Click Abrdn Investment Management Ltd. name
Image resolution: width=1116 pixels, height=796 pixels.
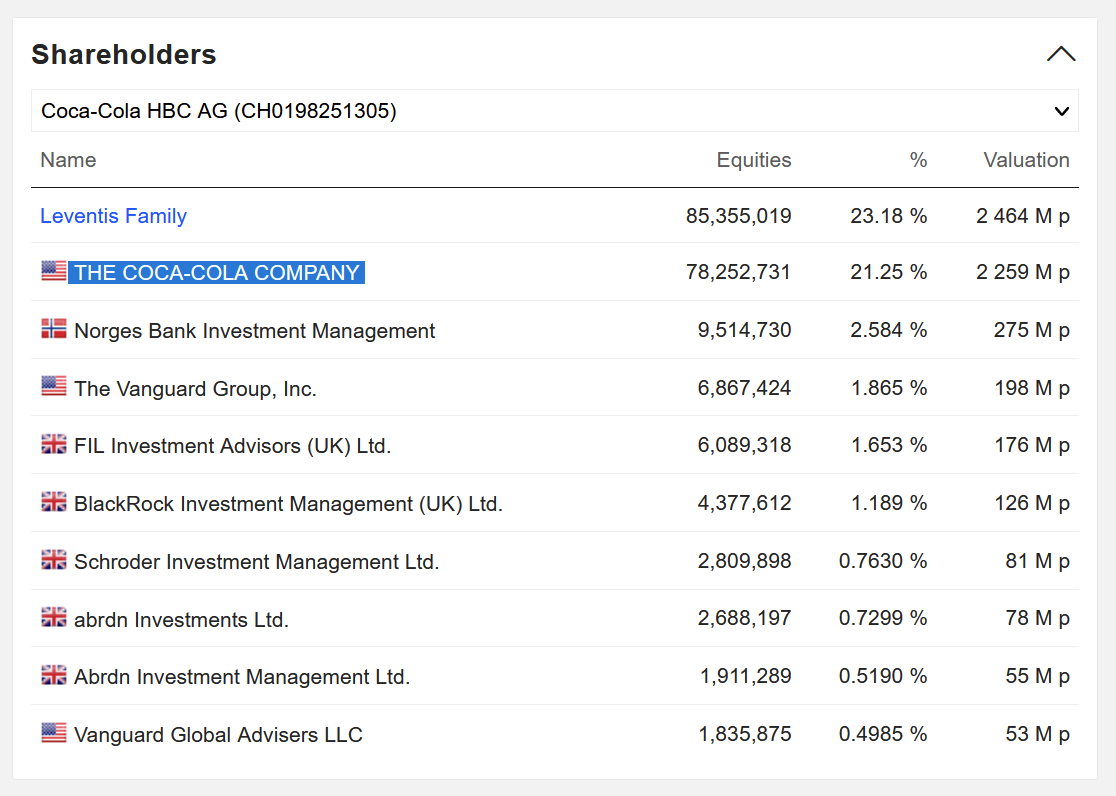pos(242,677)
